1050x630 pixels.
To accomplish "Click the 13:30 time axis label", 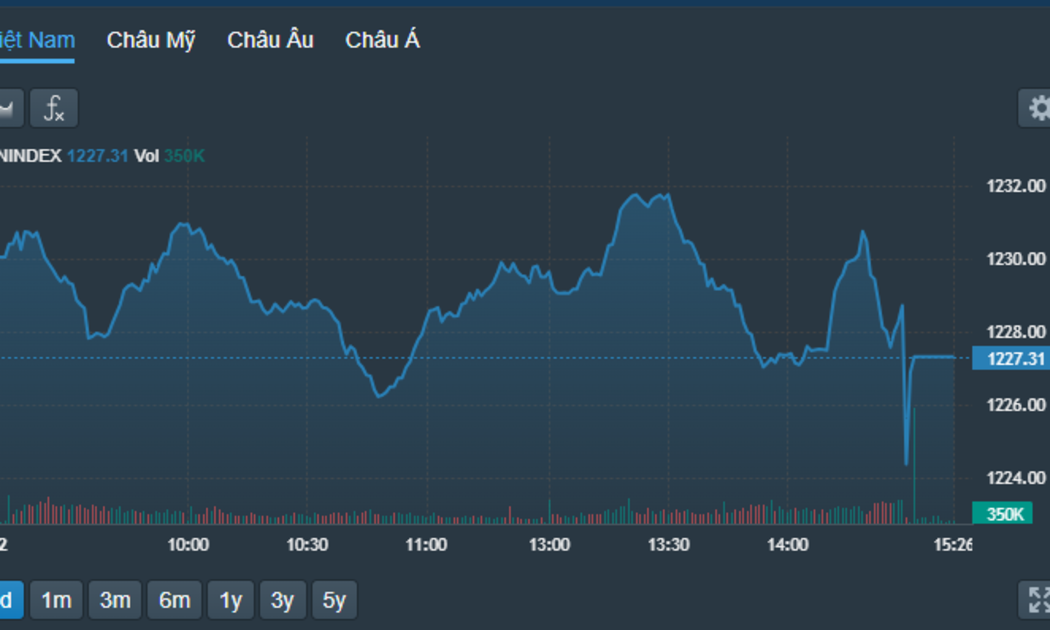I will point(668,544).
